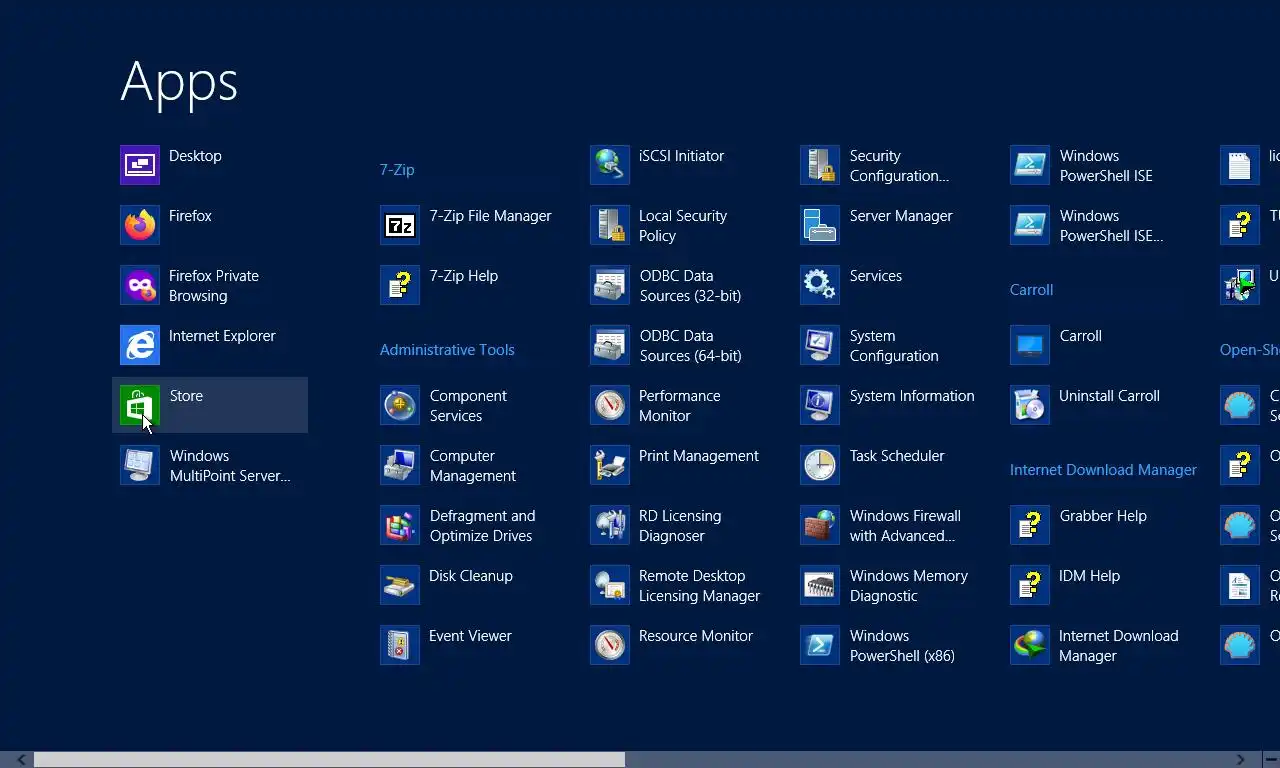The width and height of the screenshot is (1280, 768).
Task: Open the Windows Firewall with Advanced icon
Action: [820, 525]
